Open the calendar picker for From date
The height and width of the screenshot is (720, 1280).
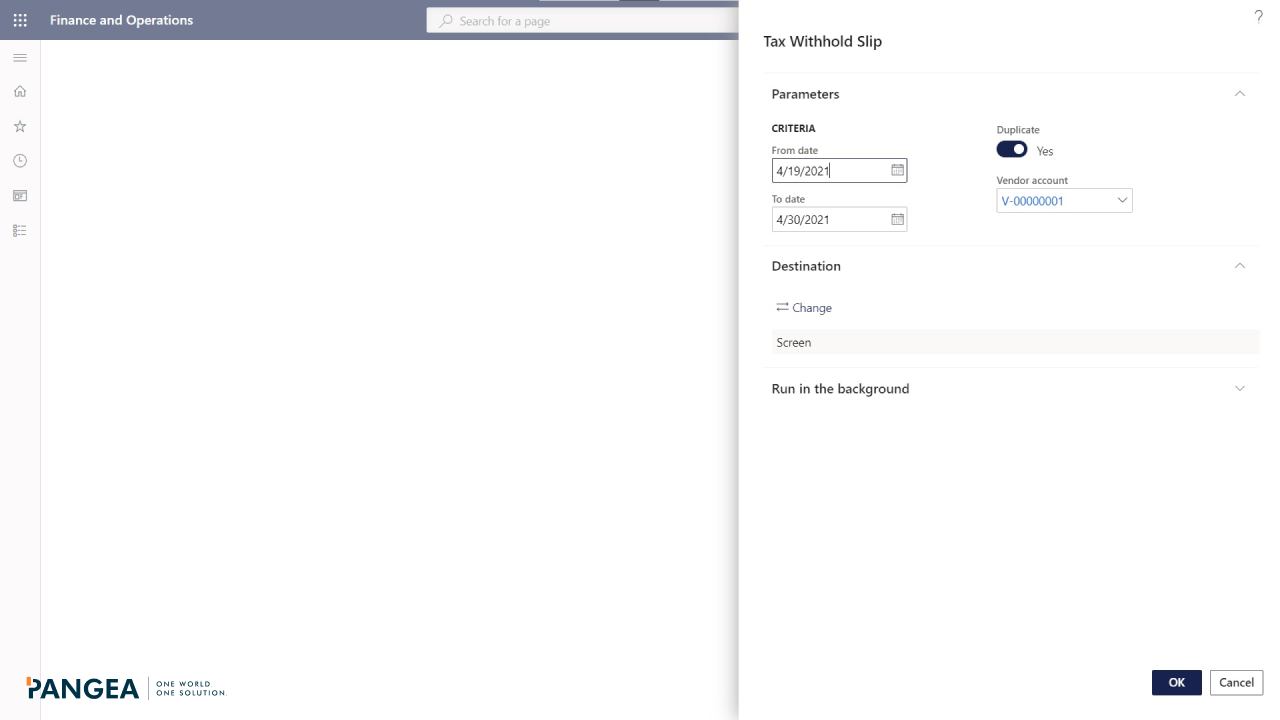click(x=897, y=171)
